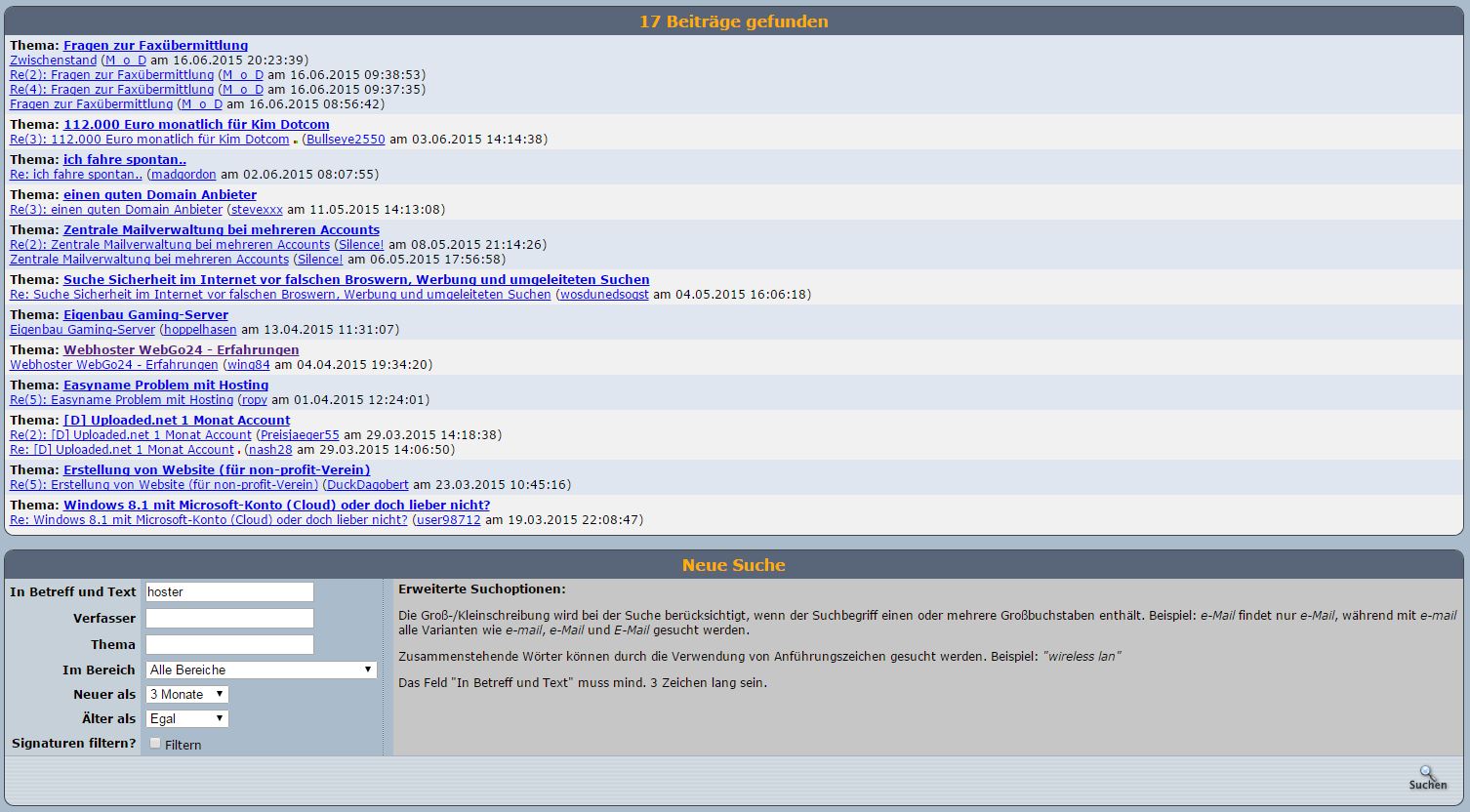The width and height of the screenshot is (1470, 812).
Task: Focus the Verfasser input field
Action: click(x=229, y=618)
